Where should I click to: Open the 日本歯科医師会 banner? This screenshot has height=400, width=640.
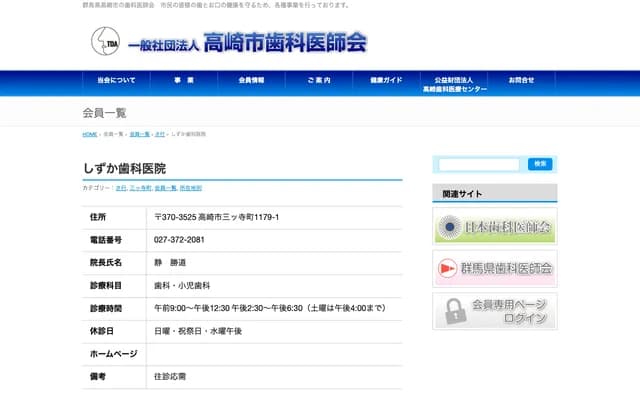pos(495,226)
